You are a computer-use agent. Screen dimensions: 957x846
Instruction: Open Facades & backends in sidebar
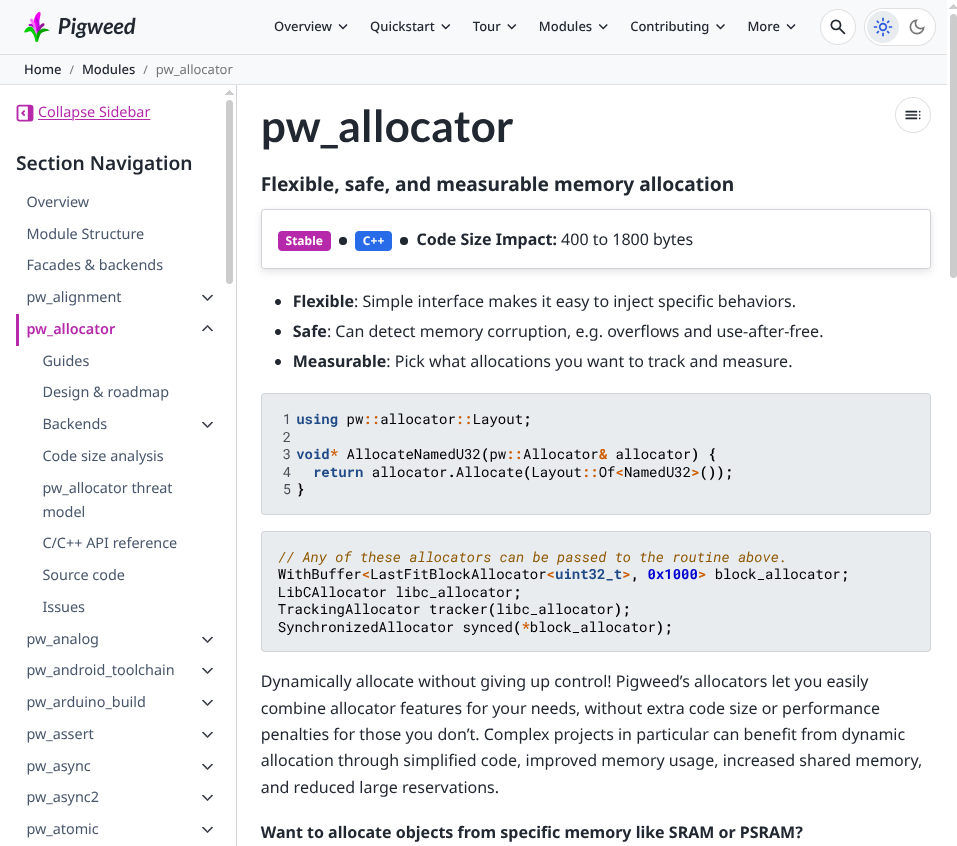95,265
